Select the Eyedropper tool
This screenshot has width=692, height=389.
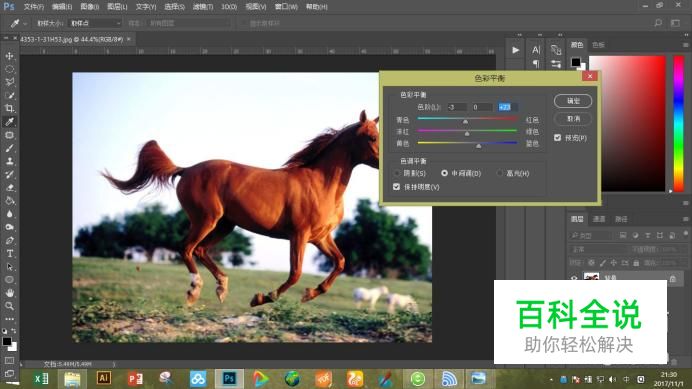coord(9,121)
